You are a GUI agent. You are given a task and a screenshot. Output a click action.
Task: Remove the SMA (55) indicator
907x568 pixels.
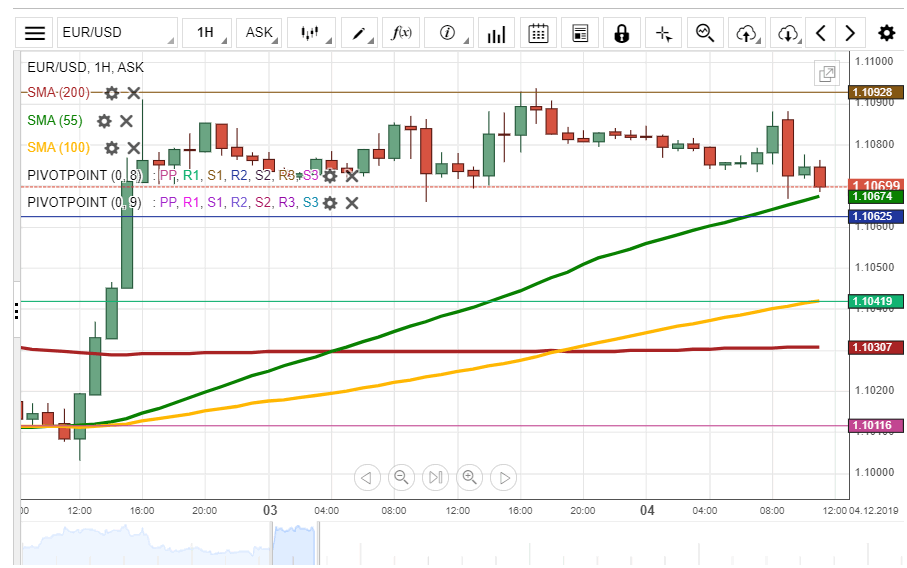coord(127,121)
